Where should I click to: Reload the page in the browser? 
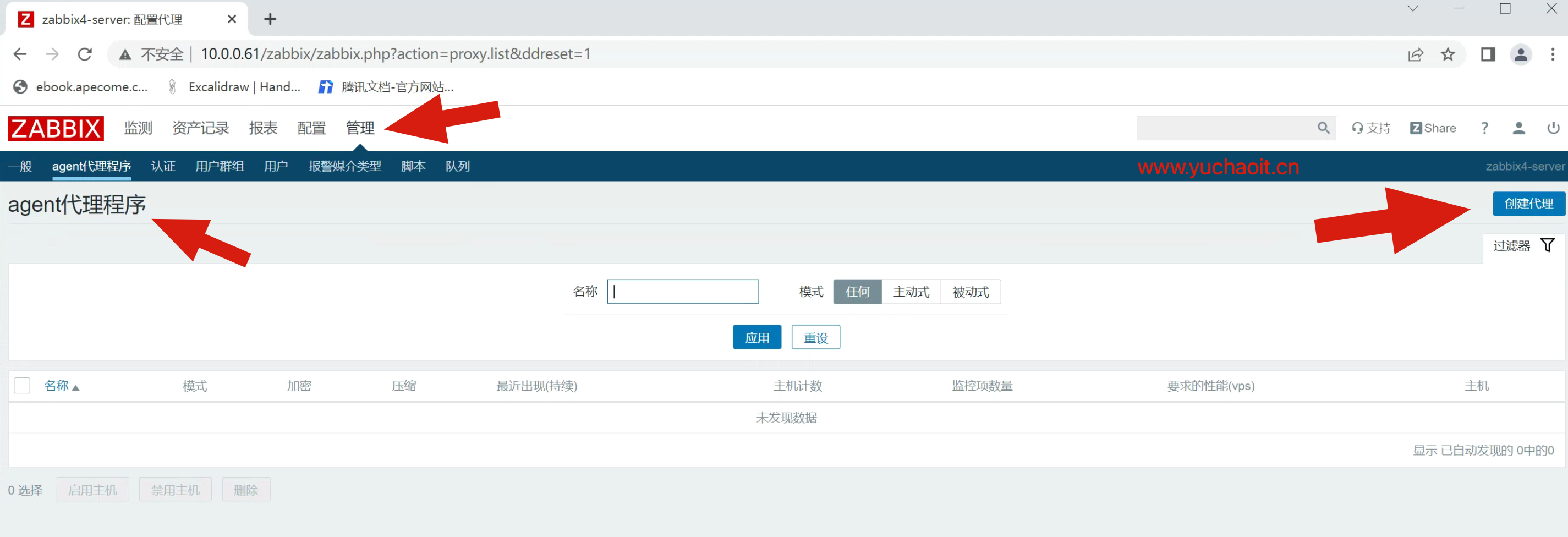[85, 55]
